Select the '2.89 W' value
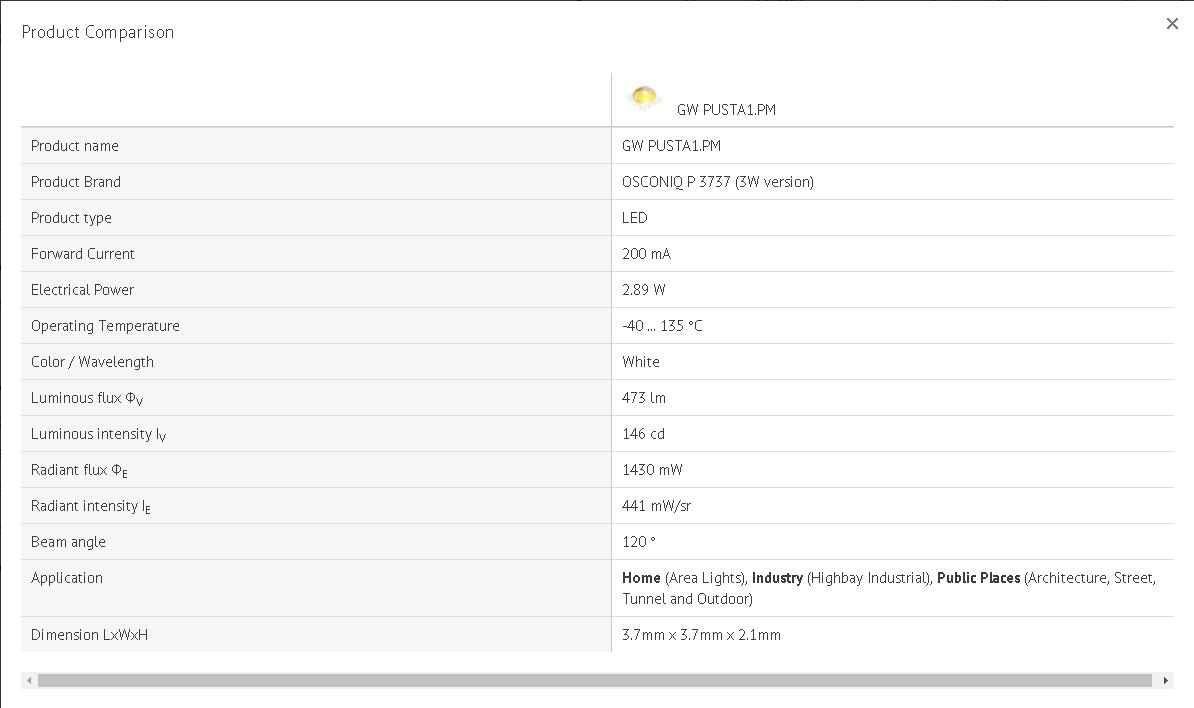The image size is (1194, 708). point(643,289)
